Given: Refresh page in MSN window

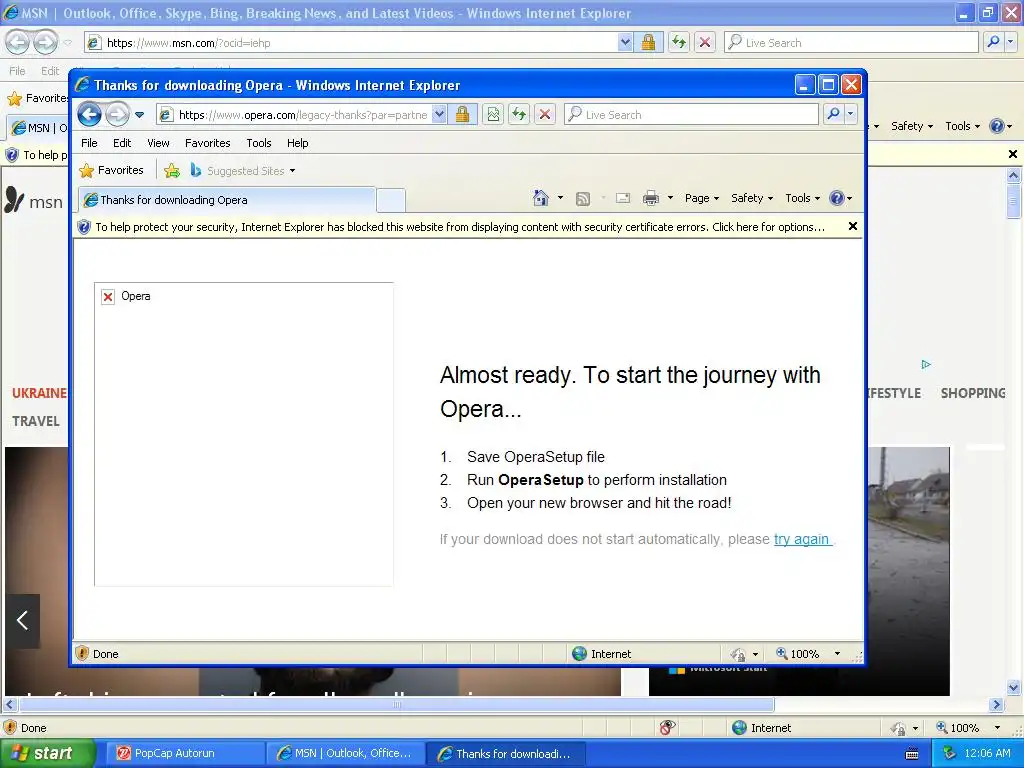Looking at the screenshot, I should point(679,42).
